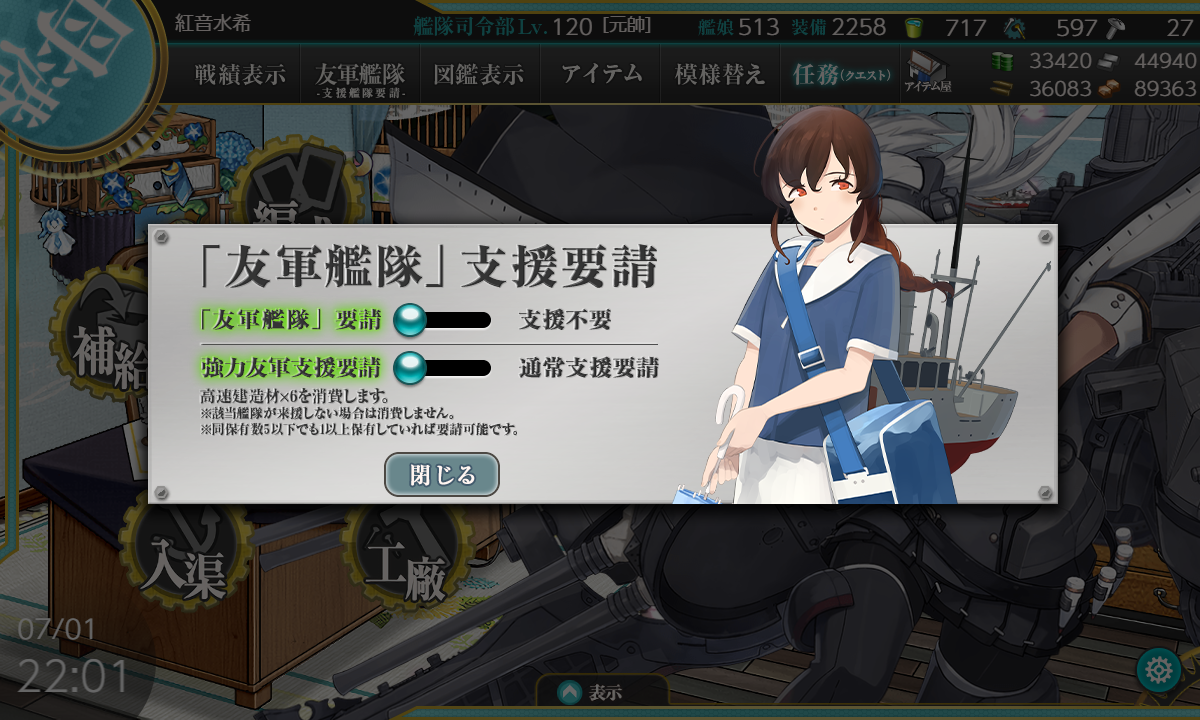Open the settings gear icon
This screenshot has width=1200, height=720.
click(x=1159, y=669)
